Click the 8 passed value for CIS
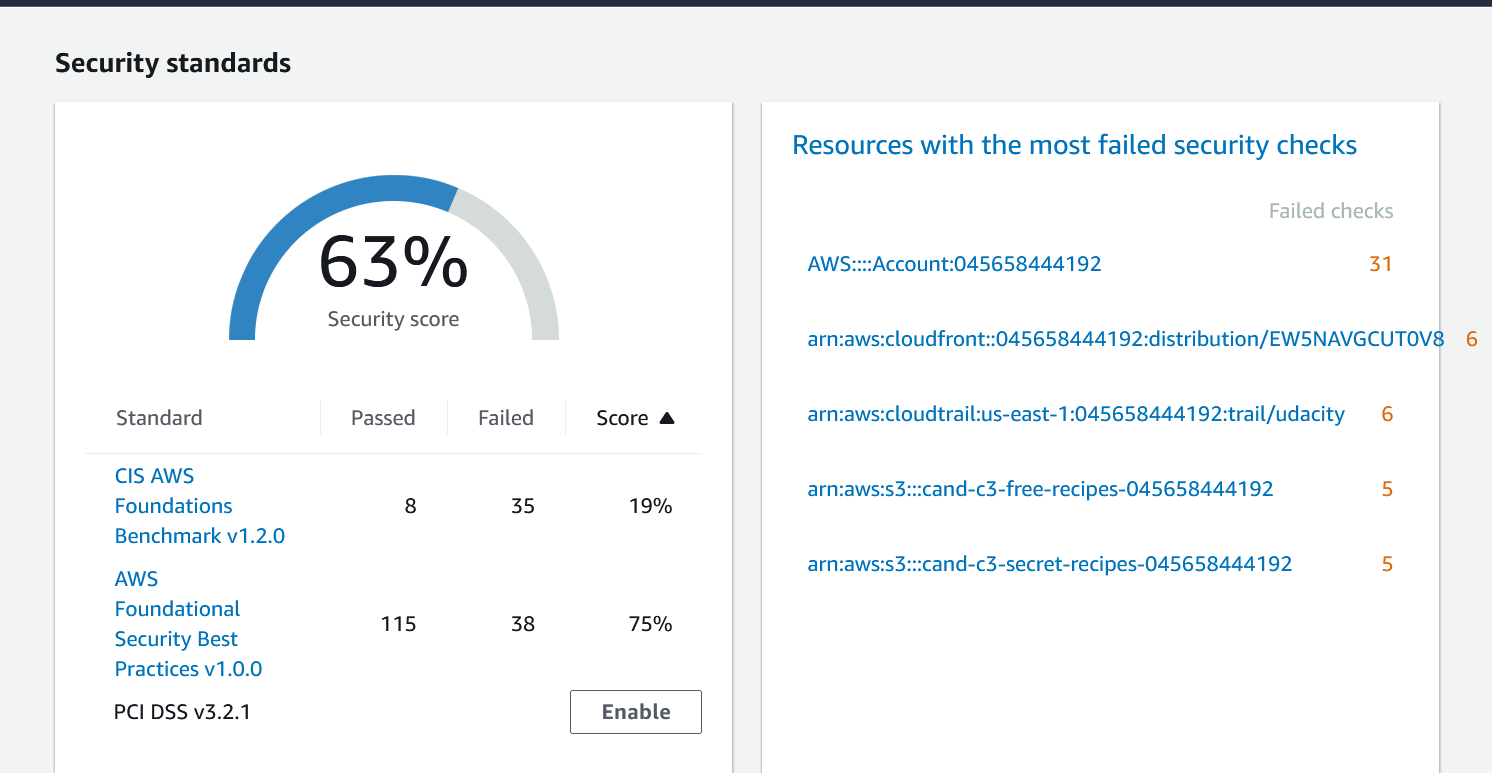This screenshot has width=1492, height=773. 410,506
